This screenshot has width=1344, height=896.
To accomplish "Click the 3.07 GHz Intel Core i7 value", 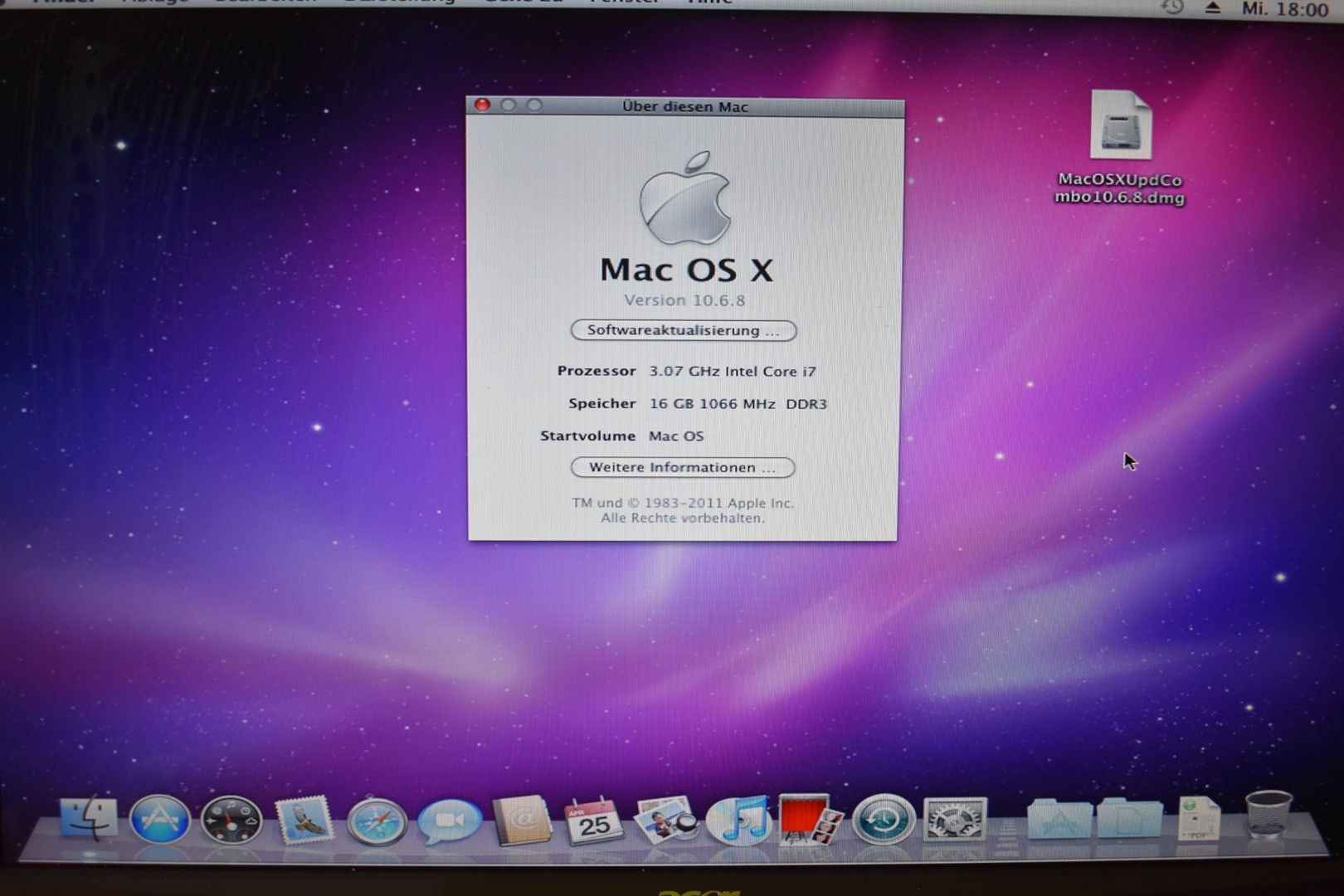I will pyautogui.click(x=733, y=371).
